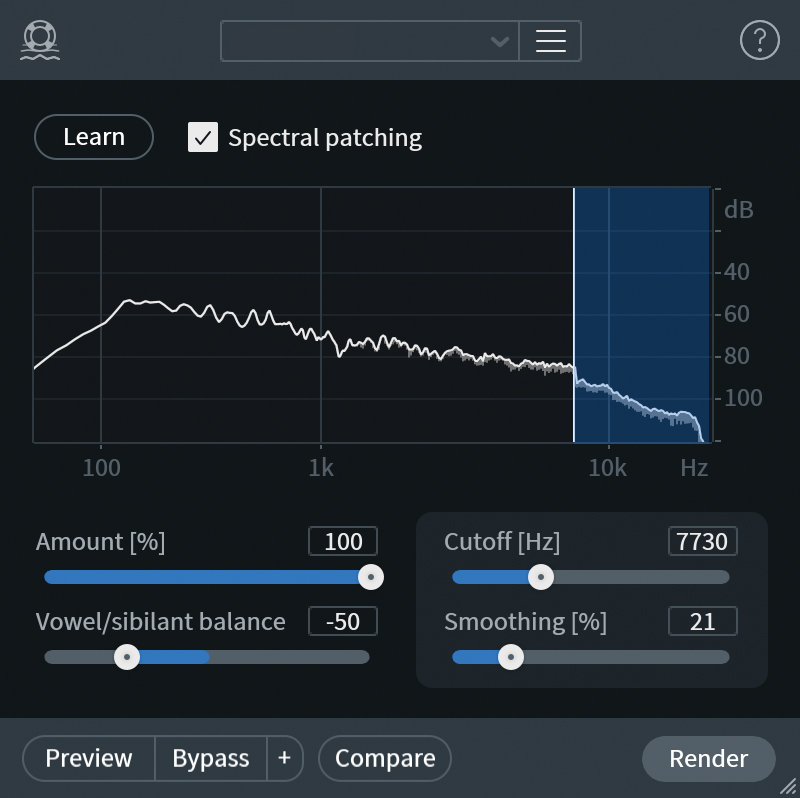Open the preset selection dropdown
This screenshot has height=798, width=800.
370,40
